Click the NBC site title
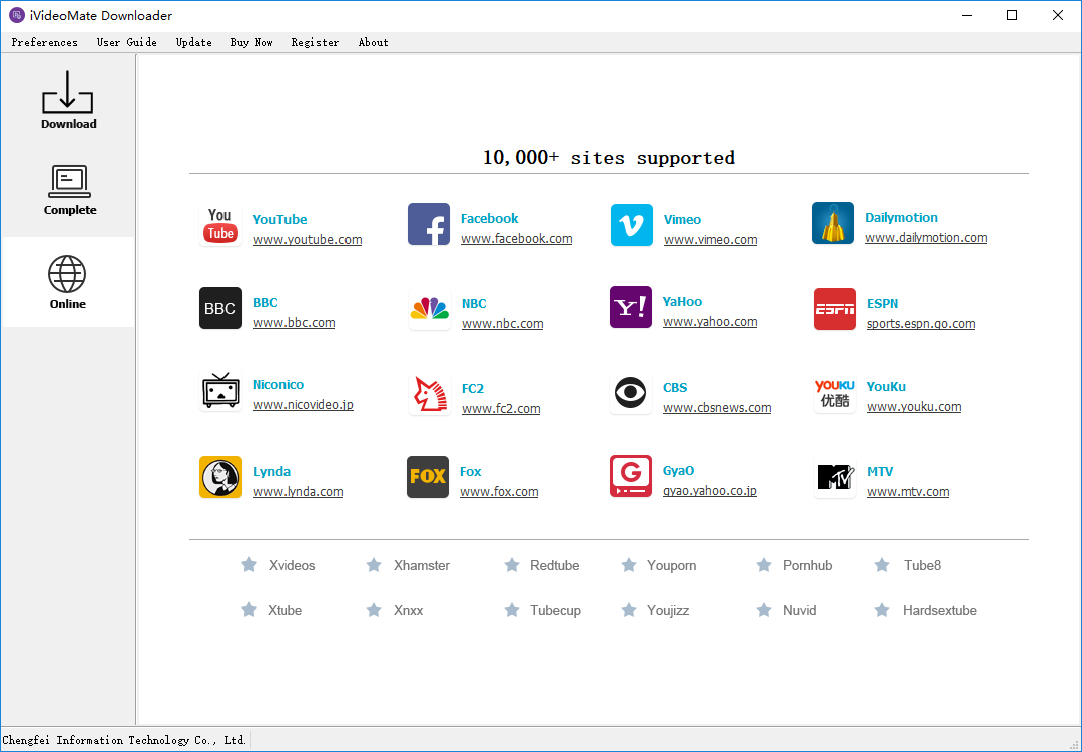Image resolution: width=1082 pixels, height=752 pixels. 474,304
